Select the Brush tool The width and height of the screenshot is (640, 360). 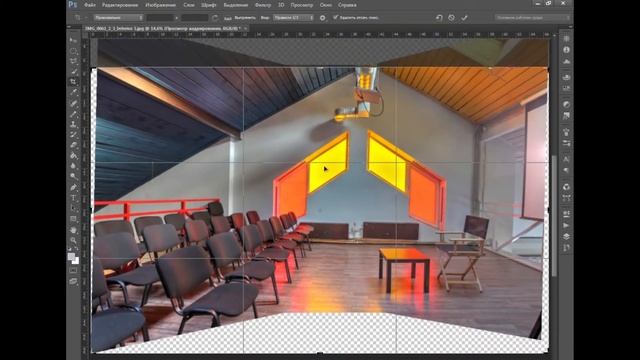pos(73,114)
